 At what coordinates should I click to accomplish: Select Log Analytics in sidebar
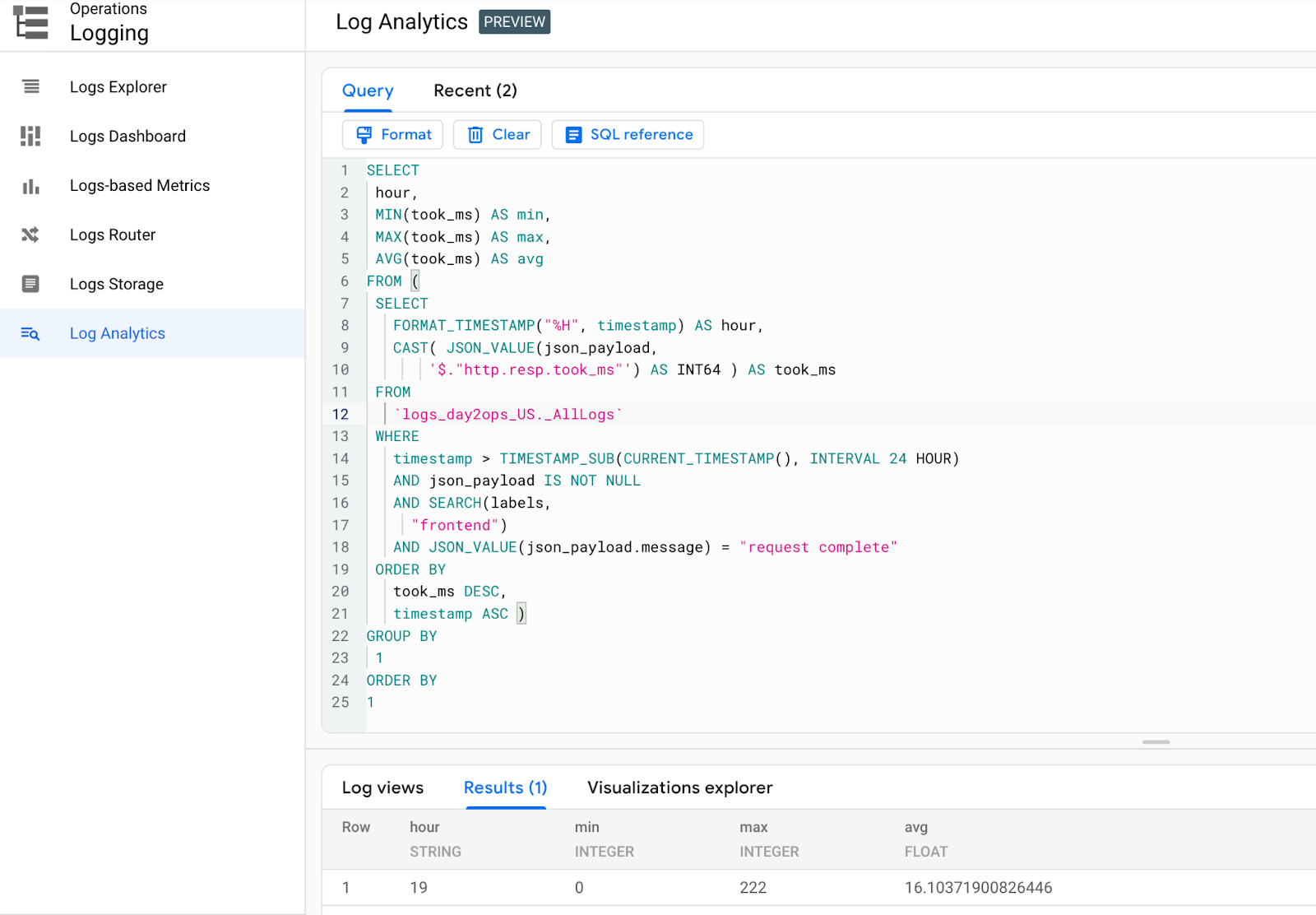pos(152,333)
